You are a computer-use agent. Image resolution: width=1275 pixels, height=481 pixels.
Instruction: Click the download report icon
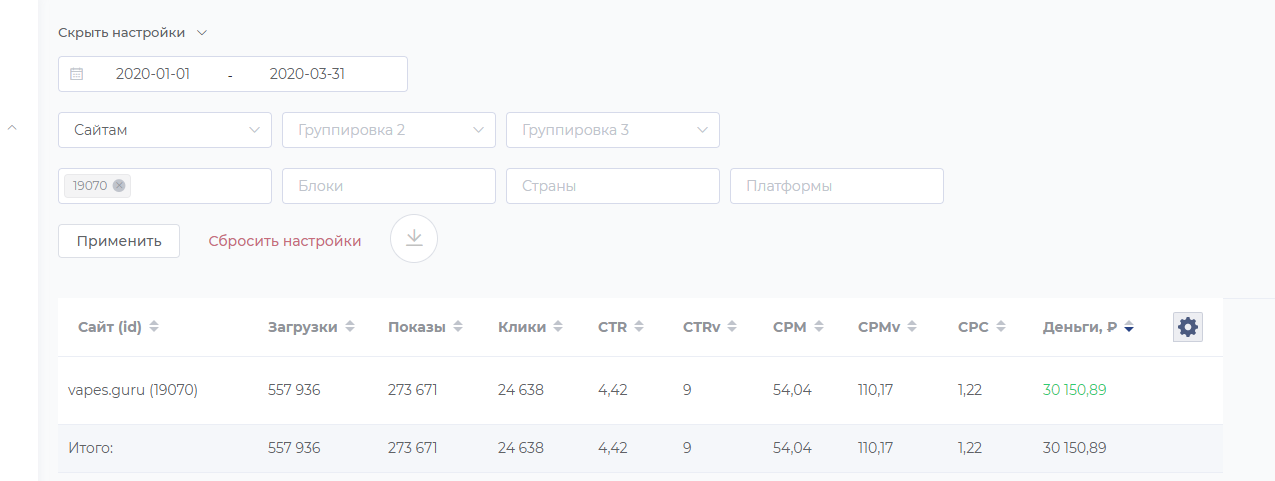point(414,239)
